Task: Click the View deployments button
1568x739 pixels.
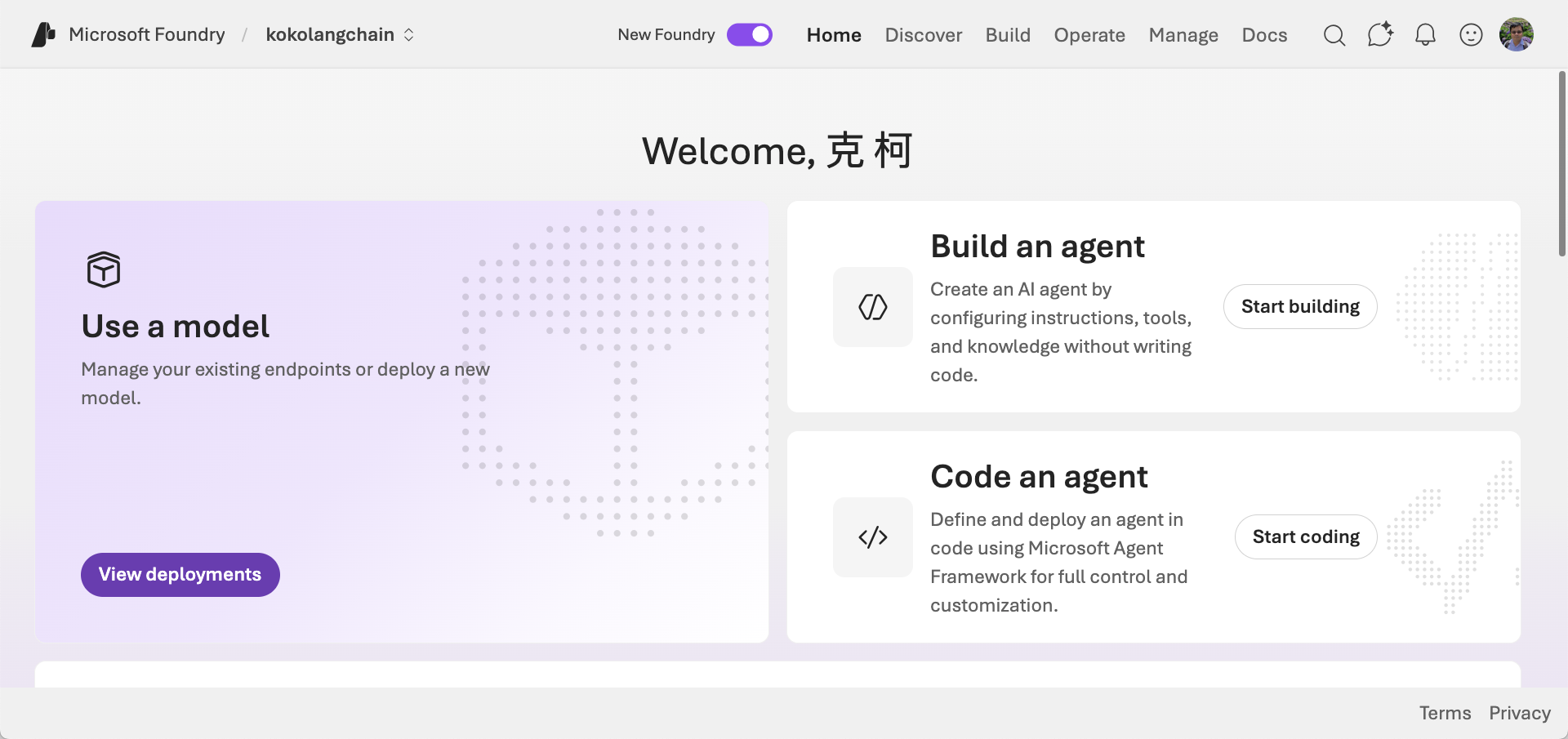Action: (x=180, y=575)
